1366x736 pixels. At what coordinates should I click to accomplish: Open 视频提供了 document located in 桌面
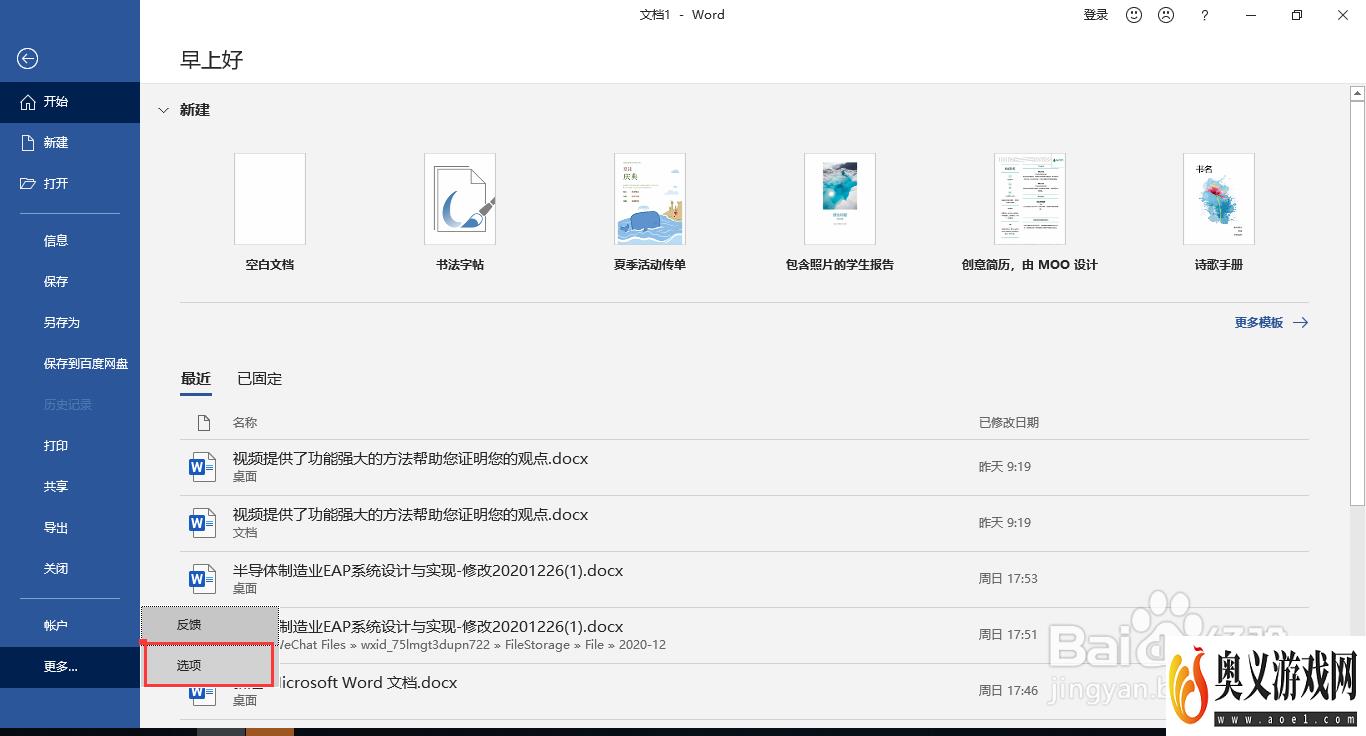point(744,467)
